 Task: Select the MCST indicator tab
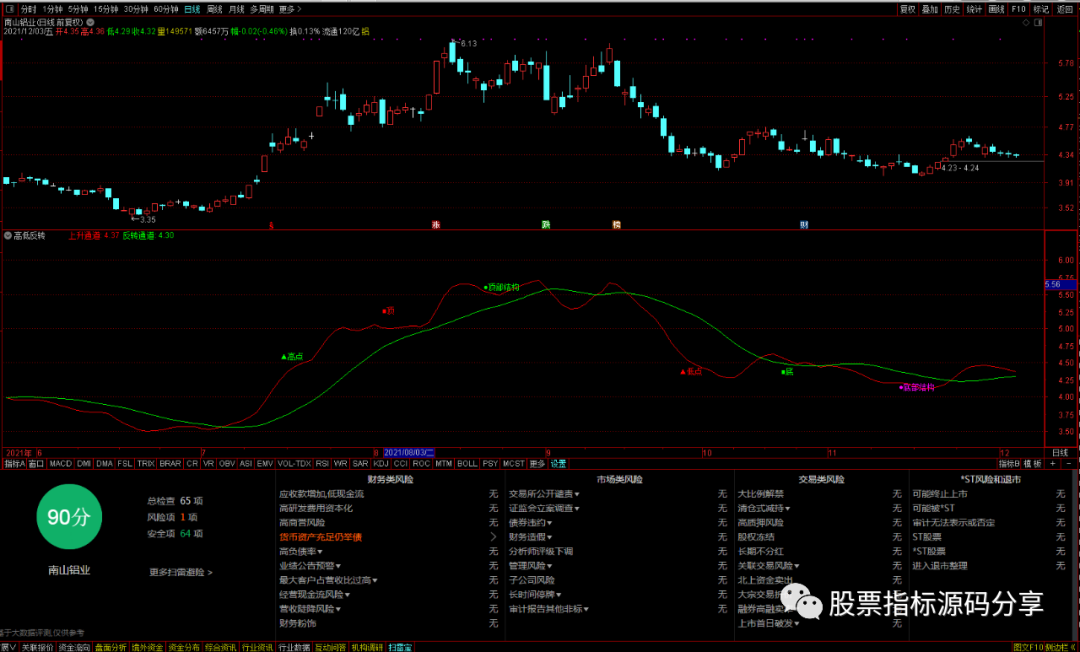click(514, 464)
